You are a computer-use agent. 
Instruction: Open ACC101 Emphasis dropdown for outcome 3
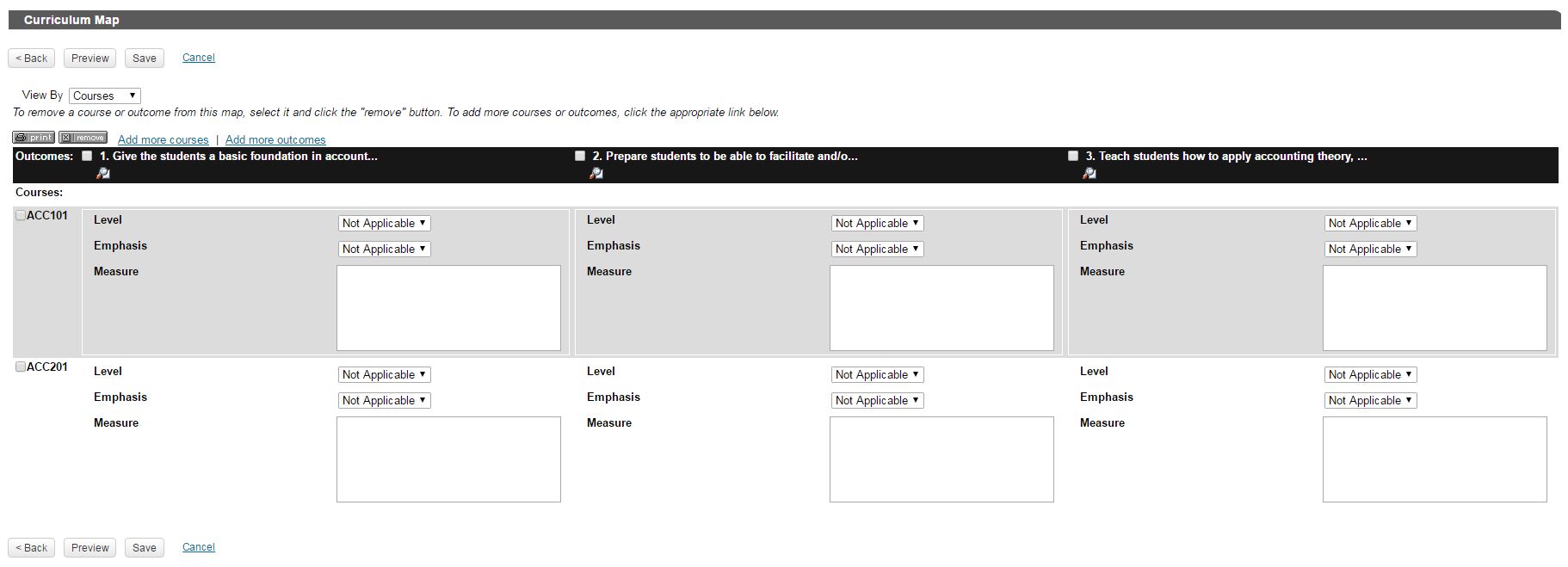[x=1371, y=249]
